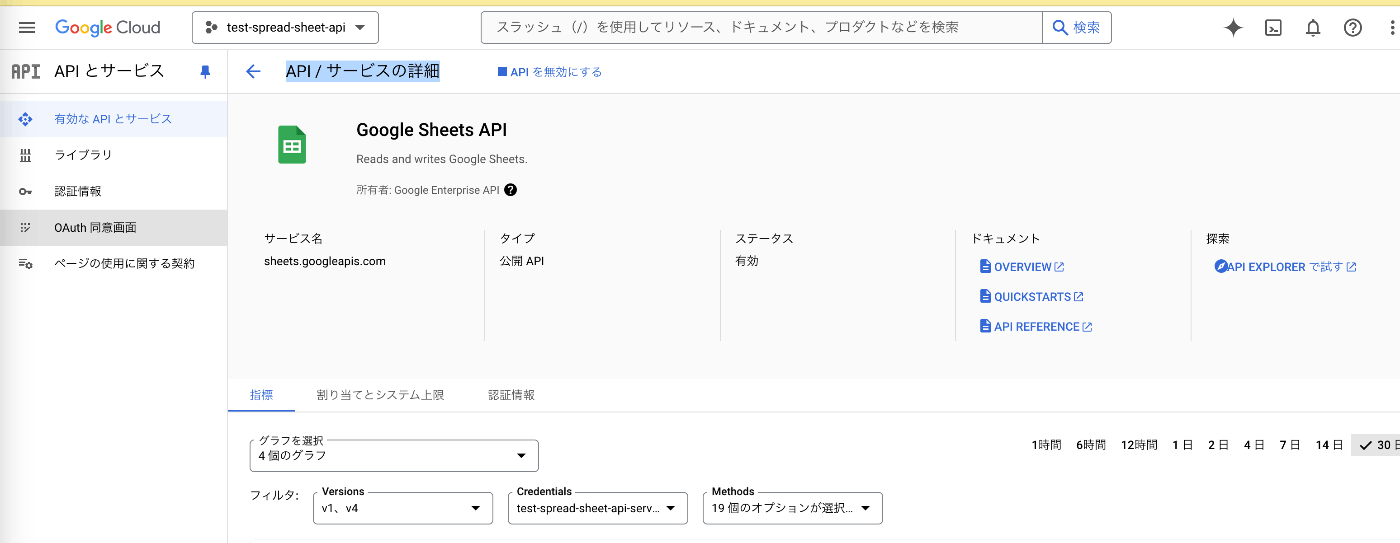Expand the Methods filter dropdown
Image resolution: width=1400 pixels, height=543 pixels.
[x=793, y=508]
